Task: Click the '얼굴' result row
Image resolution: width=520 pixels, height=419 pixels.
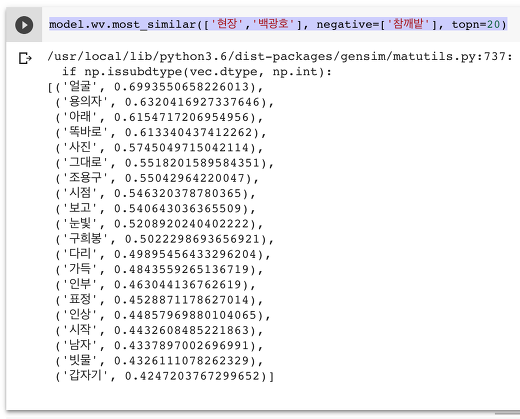Action: [x=155, y=87]
